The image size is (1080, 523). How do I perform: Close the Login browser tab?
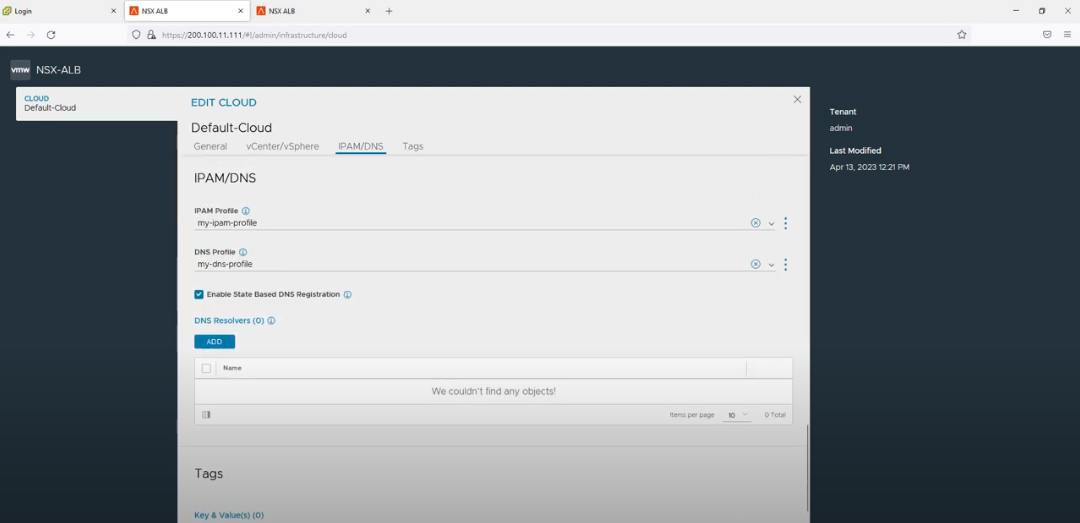pyautogui.click(x=114, y=11)
